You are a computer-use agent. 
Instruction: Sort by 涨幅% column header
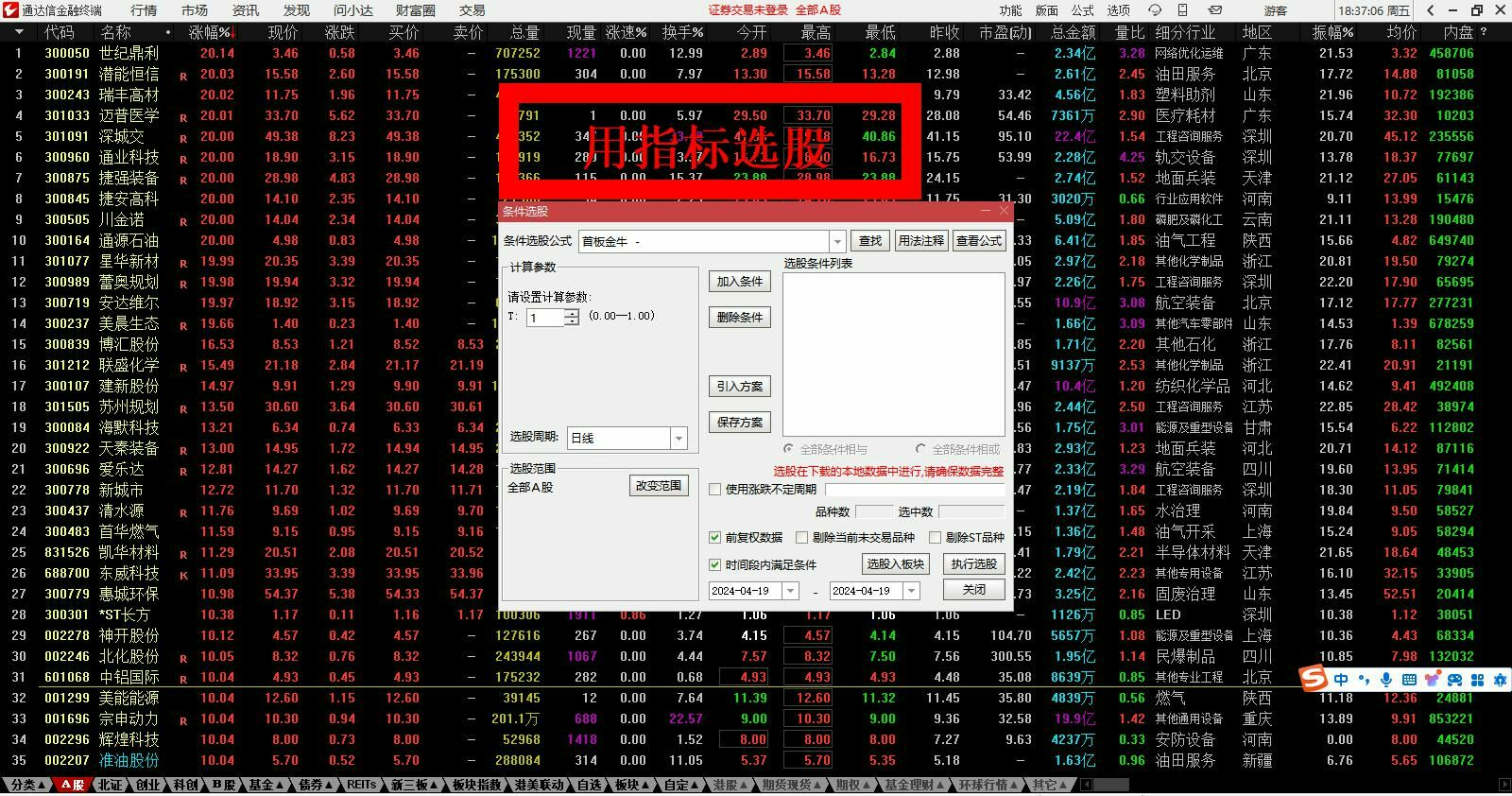click(212, 32)
